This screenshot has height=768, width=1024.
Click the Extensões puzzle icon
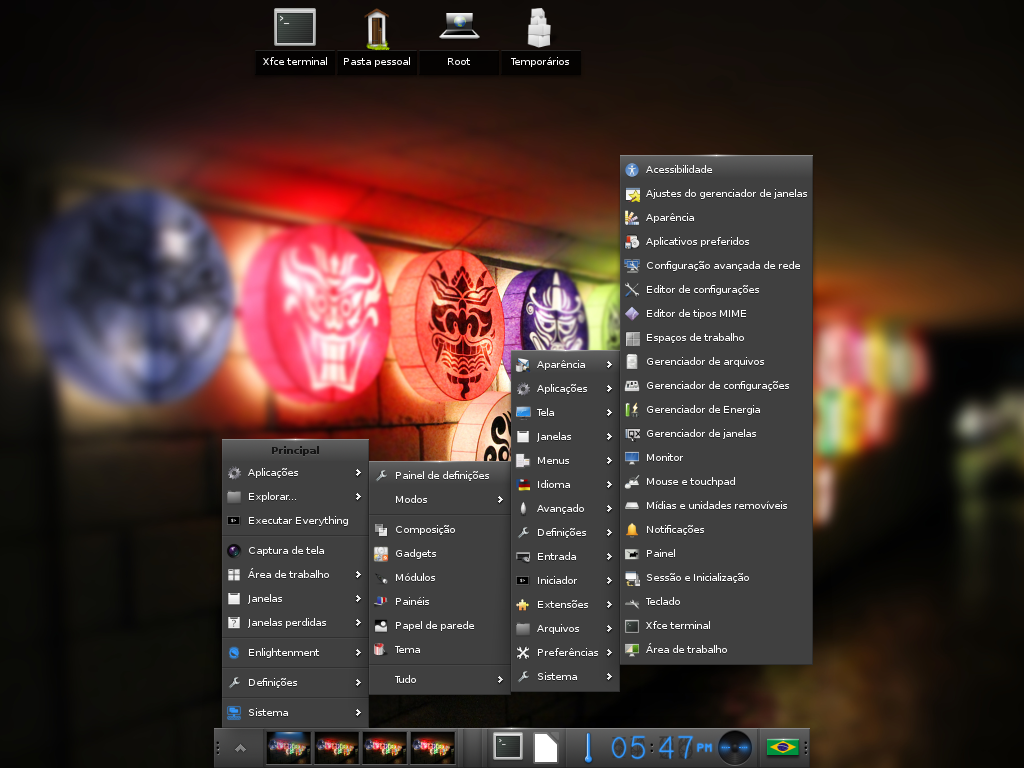523,605
